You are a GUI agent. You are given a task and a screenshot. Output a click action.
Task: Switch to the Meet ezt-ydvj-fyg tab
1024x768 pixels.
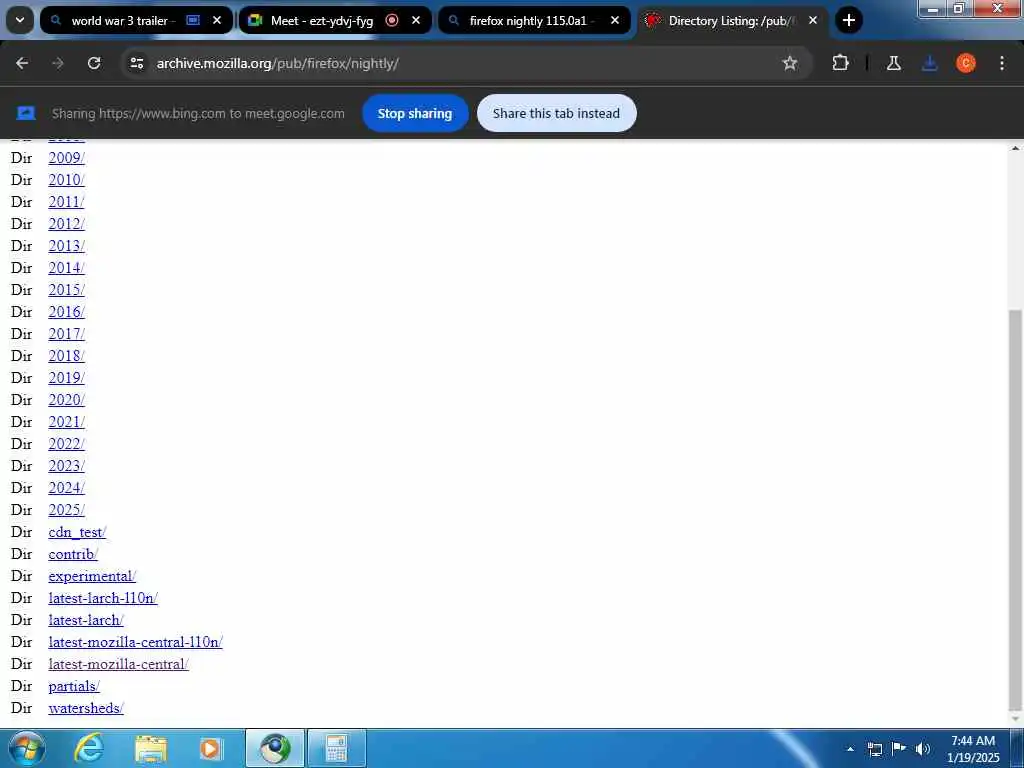335,20
